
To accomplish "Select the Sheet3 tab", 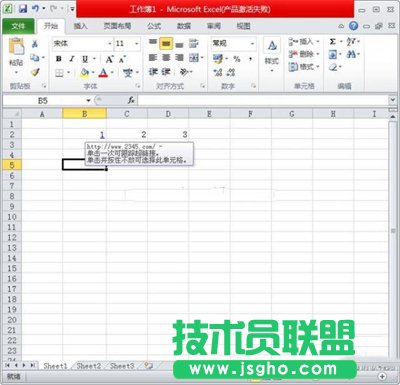I will coord(122,366).
